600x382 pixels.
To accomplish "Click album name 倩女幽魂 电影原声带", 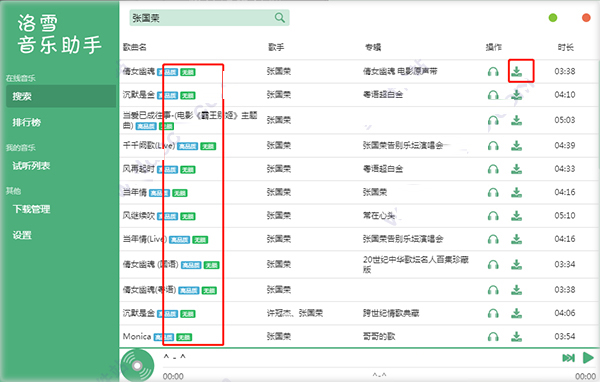I will 400,71.
